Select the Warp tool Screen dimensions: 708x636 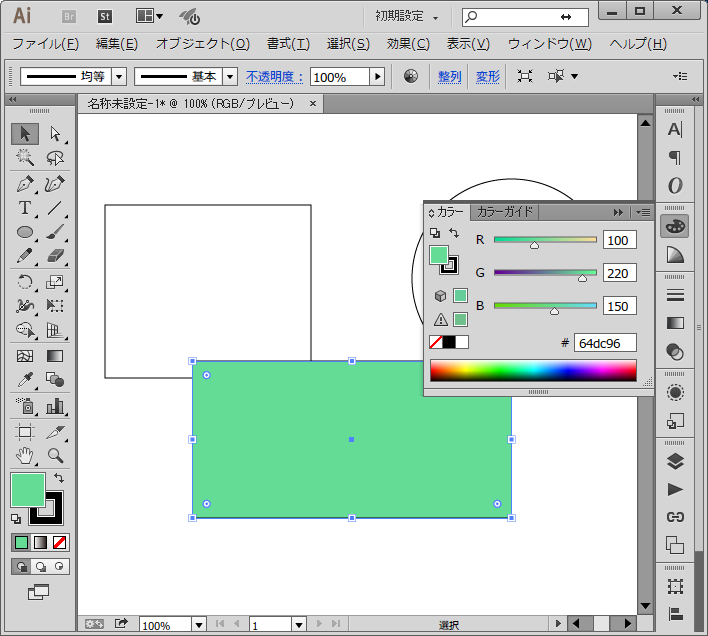(x=25, y=306)
